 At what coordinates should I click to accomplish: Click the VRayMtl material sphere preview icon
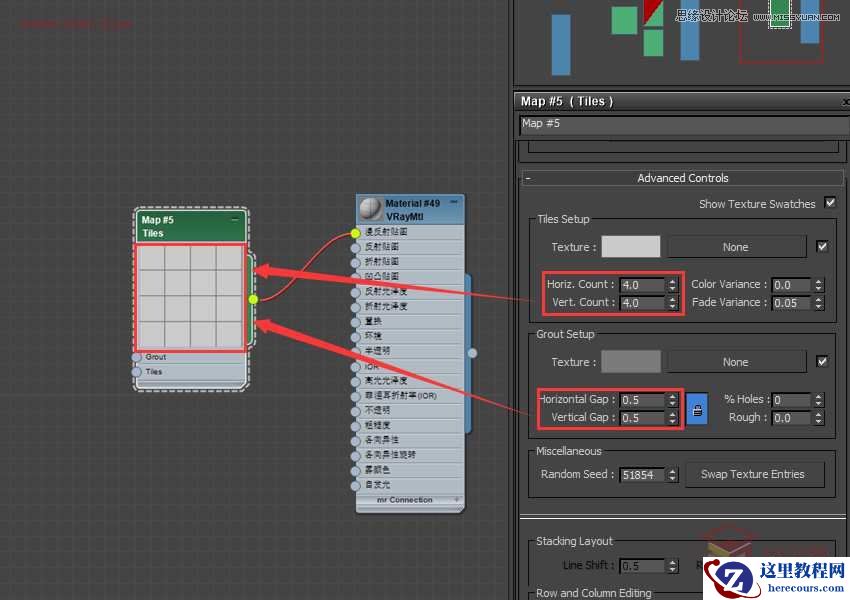[x=370, y=209]
